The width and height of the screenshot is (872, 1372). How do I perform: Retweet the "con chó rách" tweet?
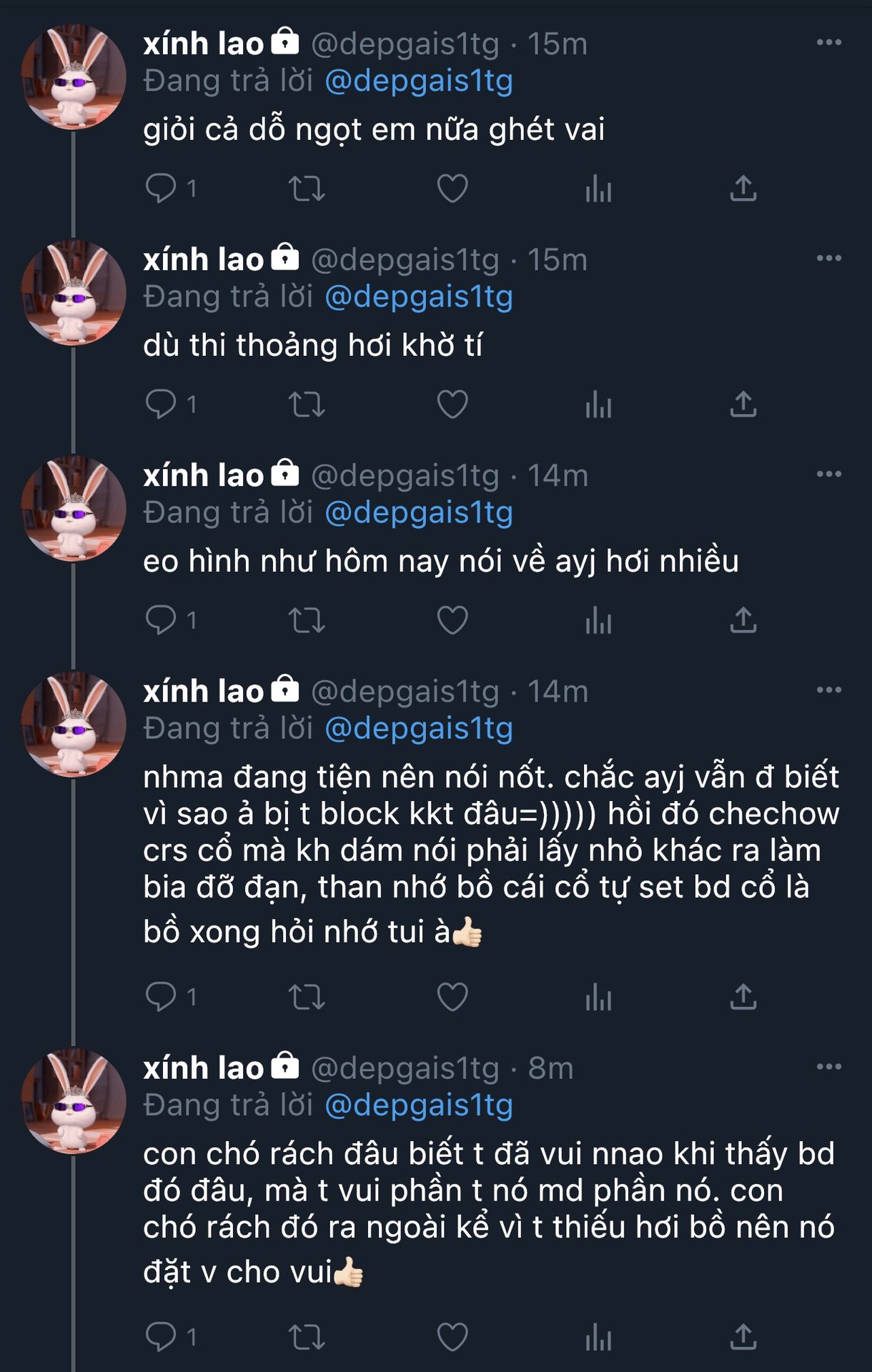click(307, 1337)
